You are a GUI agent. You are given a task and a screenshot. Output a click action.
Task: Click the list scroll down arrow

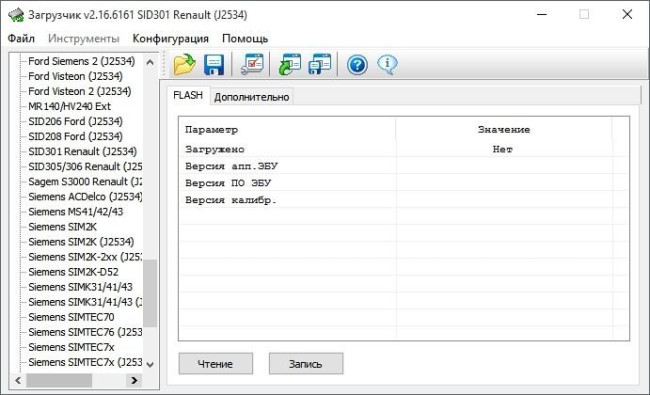point(150,364)
